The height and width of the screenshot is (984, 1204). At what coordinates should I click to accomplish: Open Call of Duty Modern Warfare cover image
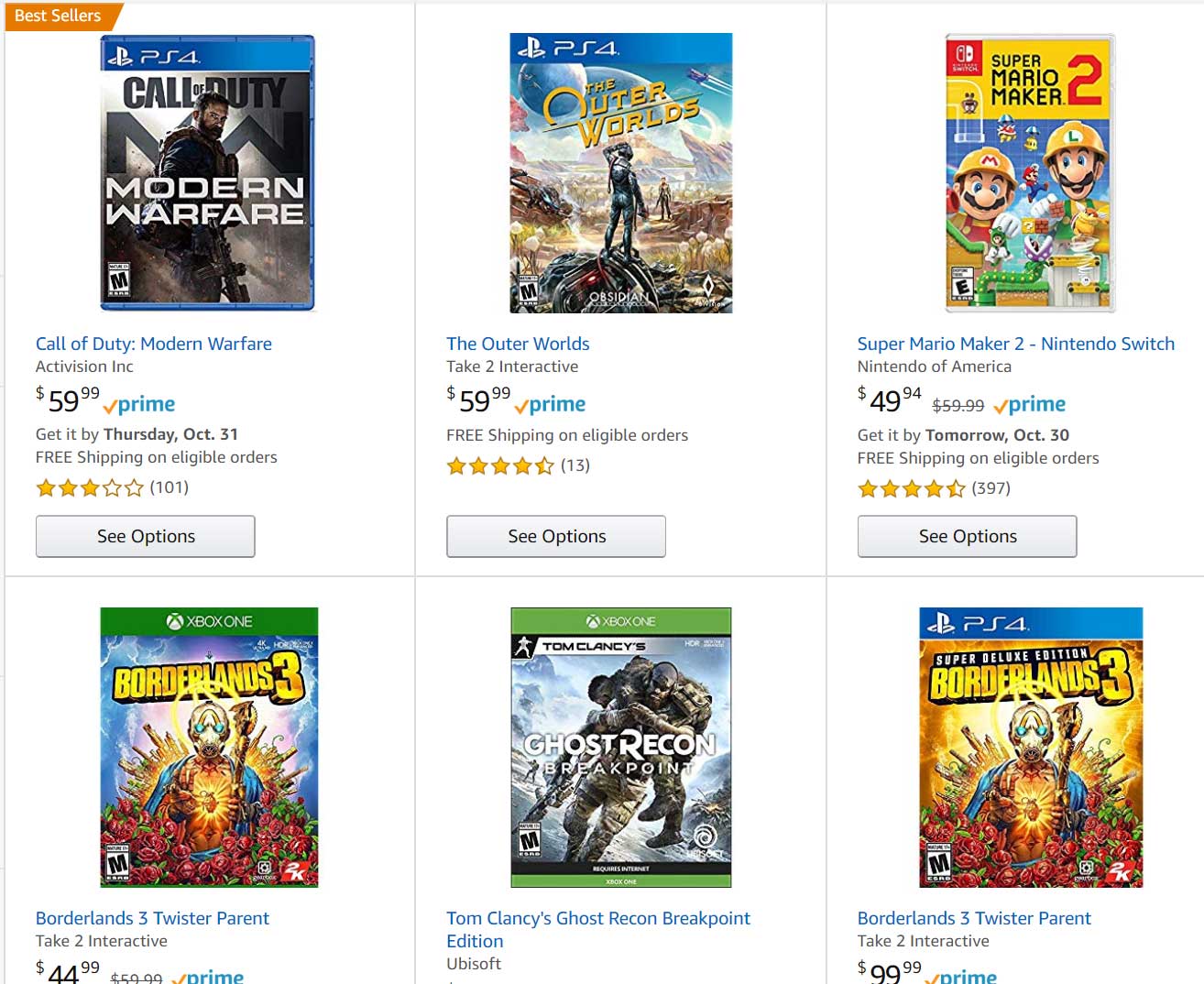[x=207, y=173]
